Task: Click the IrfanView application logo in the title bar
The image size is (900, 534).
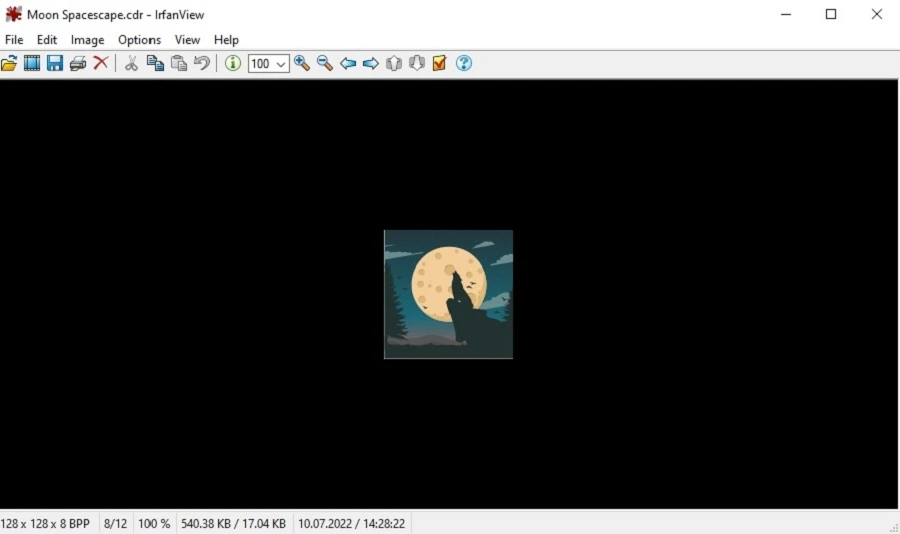Action: pos(13,14)
